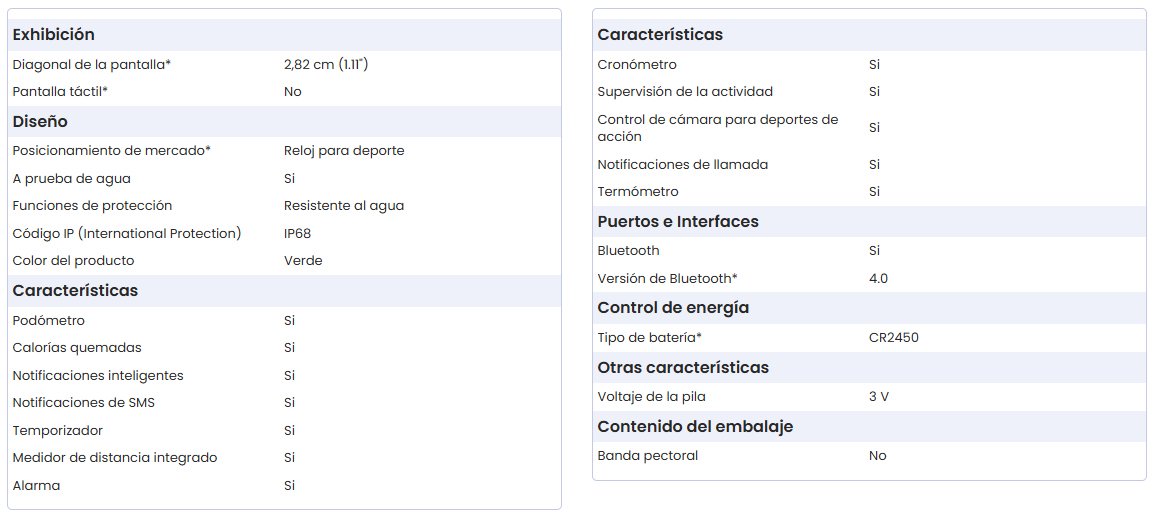Click the Cronómetro feature label
The width and height of the screenshot is (1156, 514).
pos(637,65)
